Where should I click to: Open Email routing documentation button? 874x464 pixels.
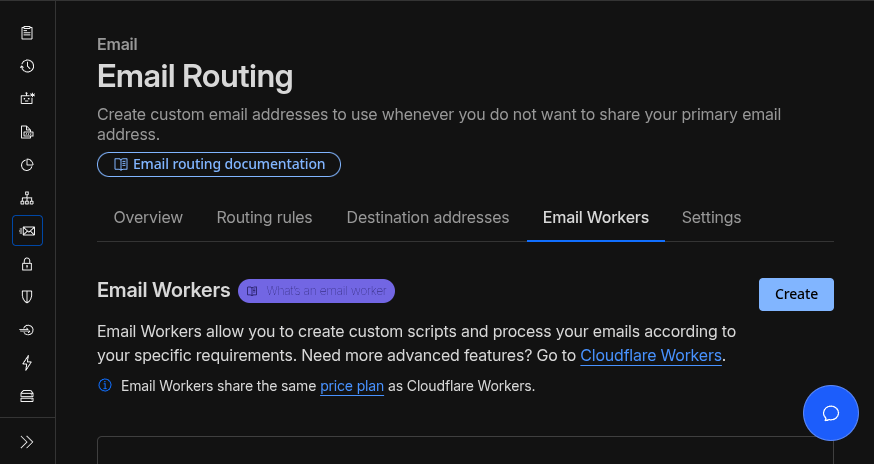tap(219, 164)
